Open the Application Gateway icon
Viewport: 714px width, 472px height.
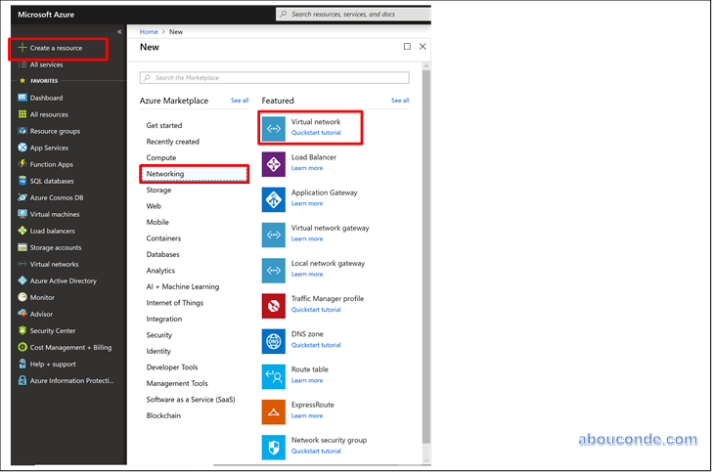pyautogui.click(x=274, y=198)
